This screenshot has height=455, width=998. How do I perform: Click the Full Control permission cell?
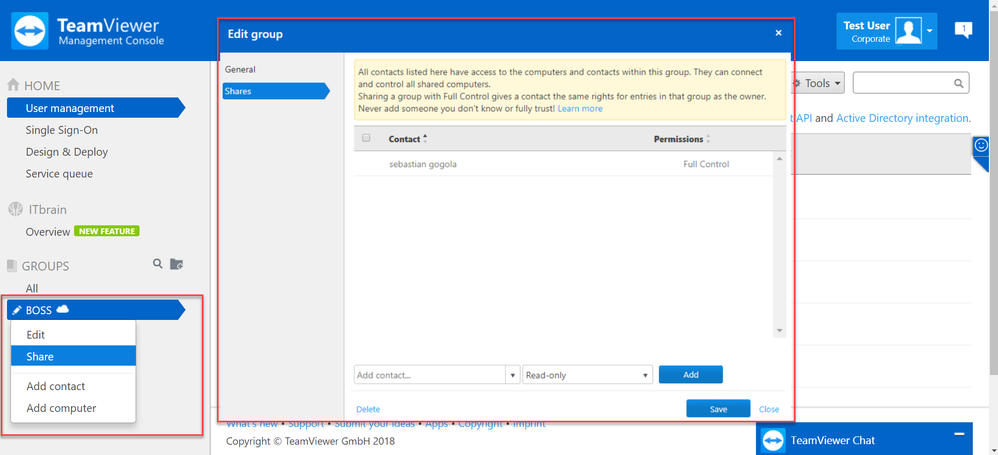point(706,164)
